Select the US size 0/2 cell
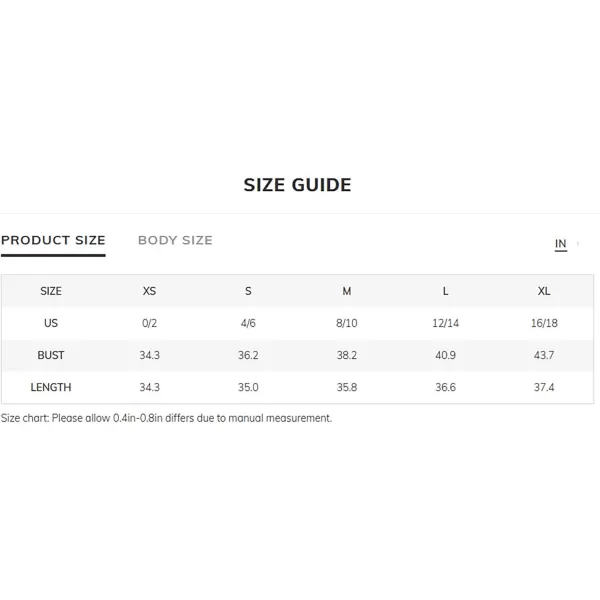600x600 pixels. click(x=149, y=323)
